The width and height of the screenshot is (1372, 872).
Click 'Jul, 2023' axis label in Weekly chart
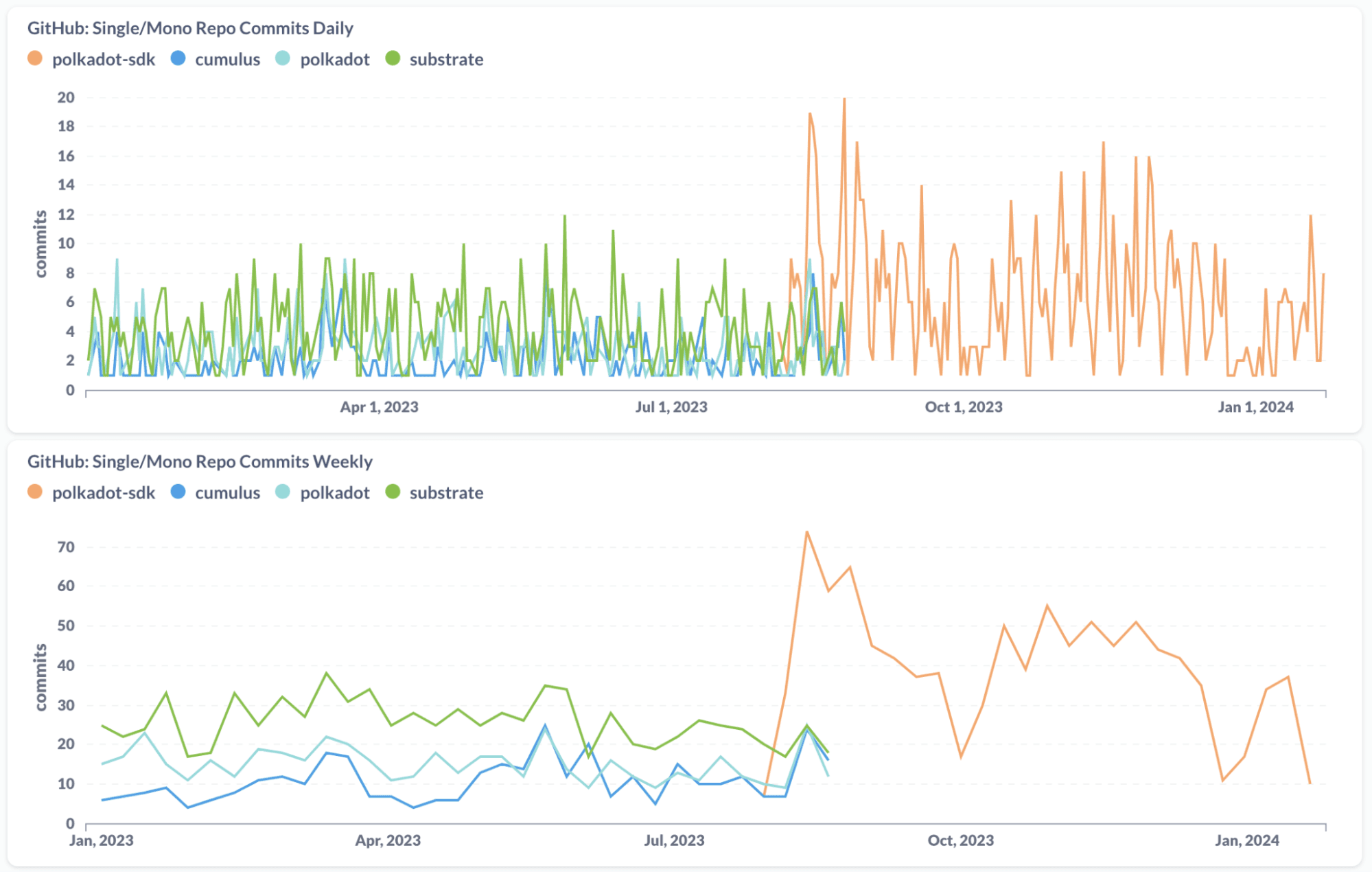point(674,840)
